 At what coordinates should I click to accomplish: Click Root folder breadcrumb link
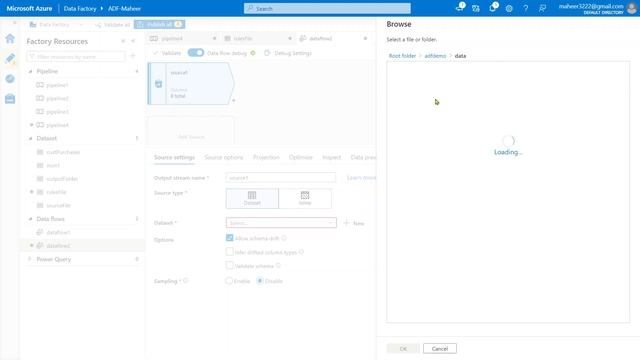point(402,56)
